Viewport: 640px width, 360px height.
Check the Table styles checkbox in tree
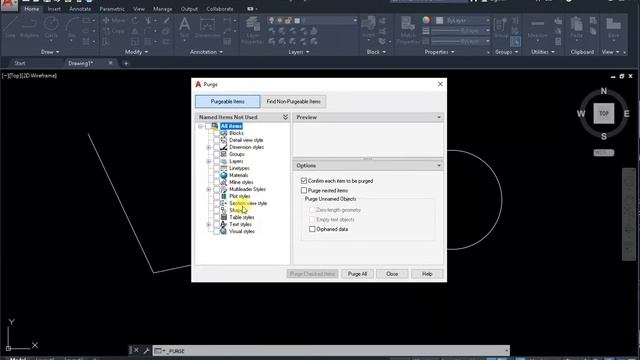click(x=216, y=217)
